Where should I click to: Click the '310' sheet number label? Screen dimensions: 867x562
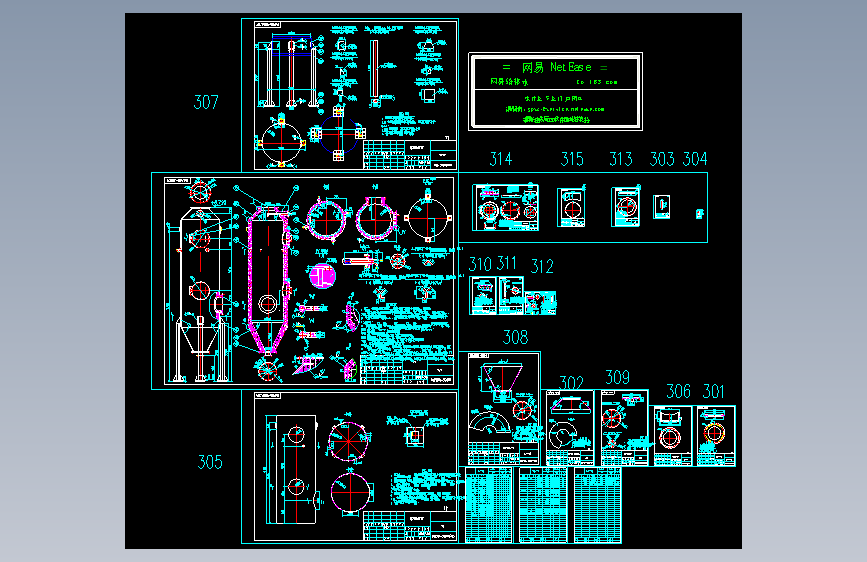480,264
